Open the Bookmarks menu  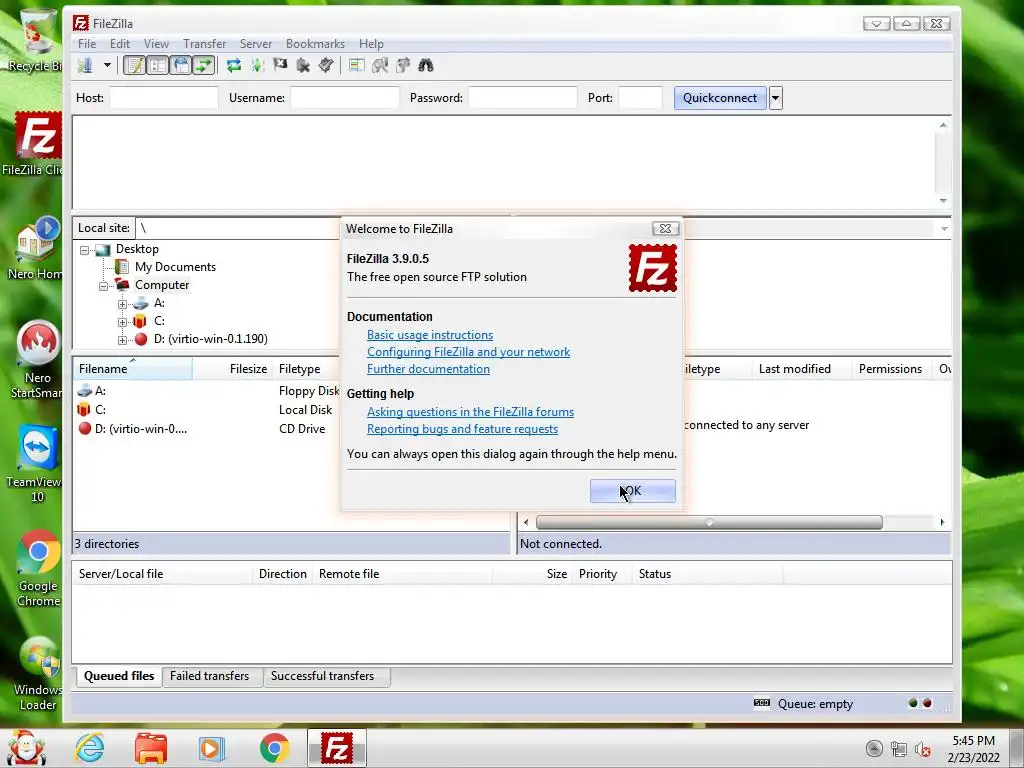315,44
